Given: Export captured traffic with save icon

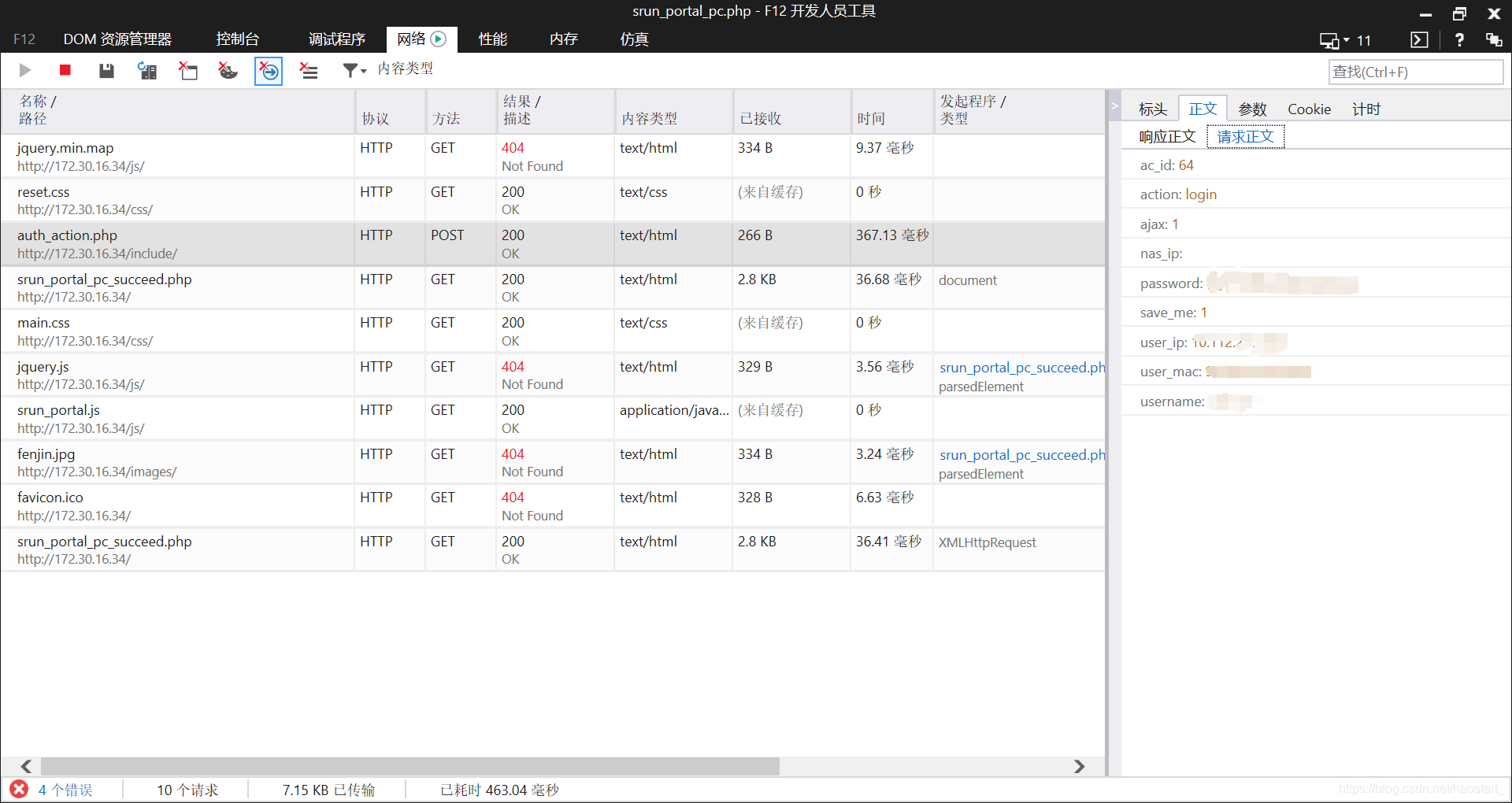Looking at the screenshot, I should click(x=106, y=71).
